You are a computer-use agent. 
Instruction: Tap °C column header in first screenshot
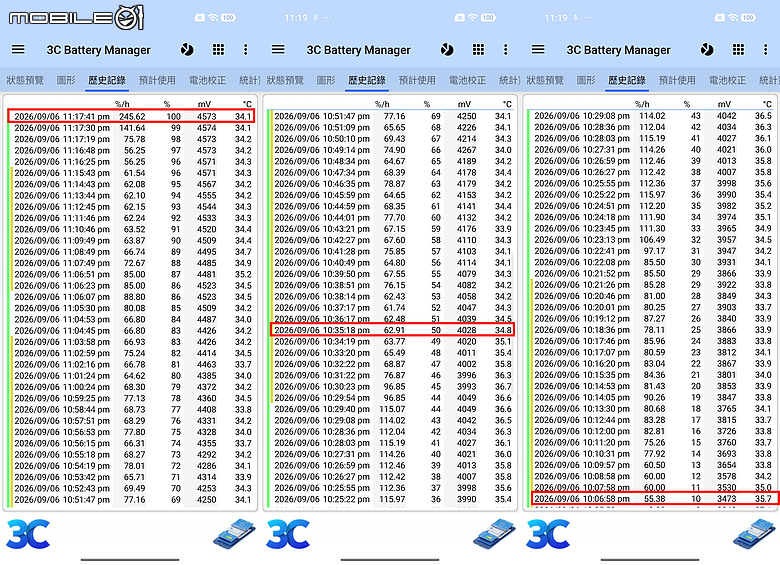pyautogui.click(x=247, y=104)
